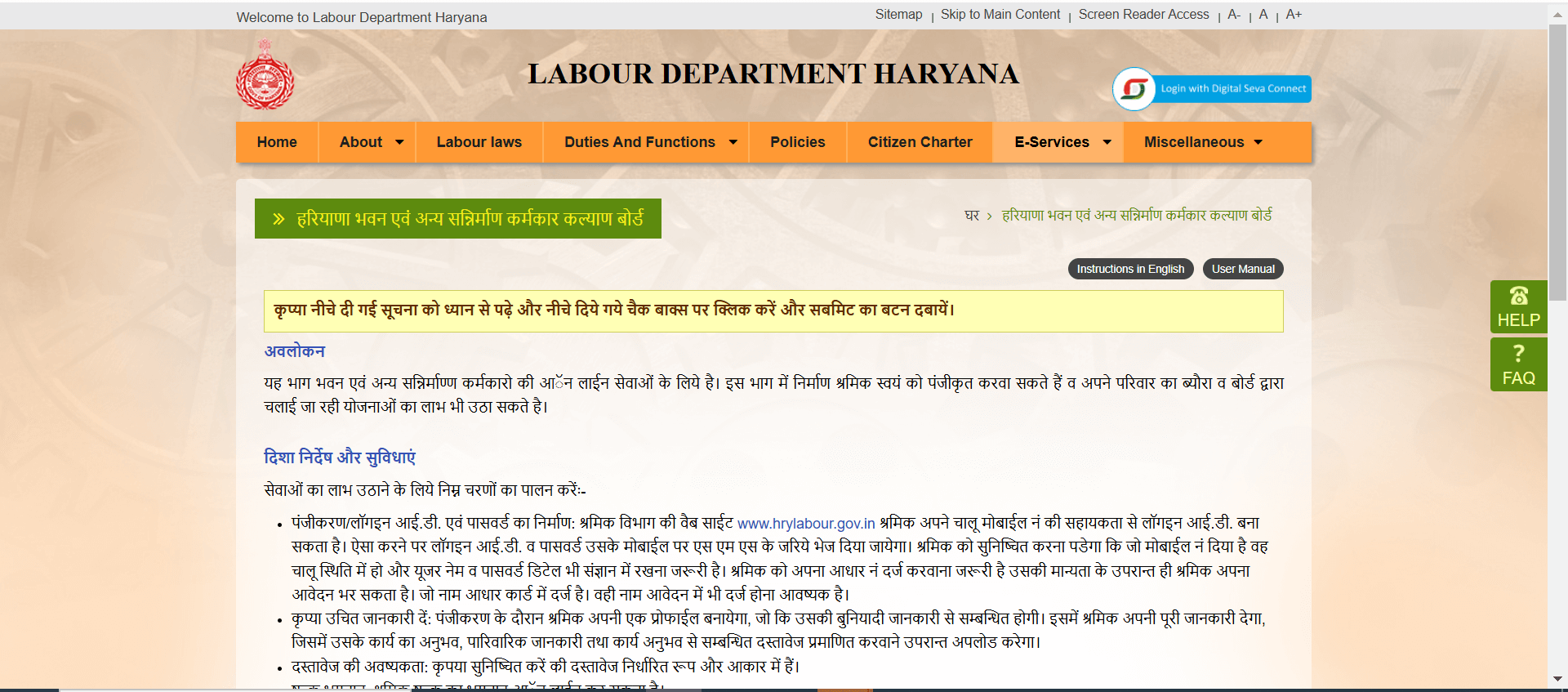Reset font size with normal A control

coord(1263,15)
